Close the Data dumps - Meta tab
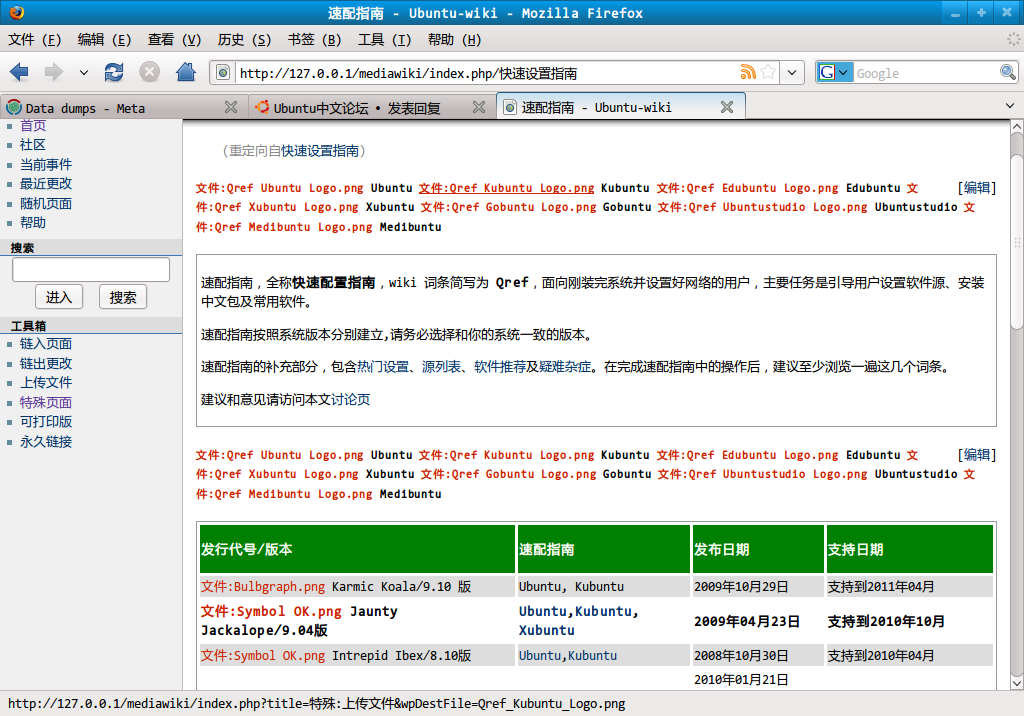The image size is (1024, 716). point(231,107)
